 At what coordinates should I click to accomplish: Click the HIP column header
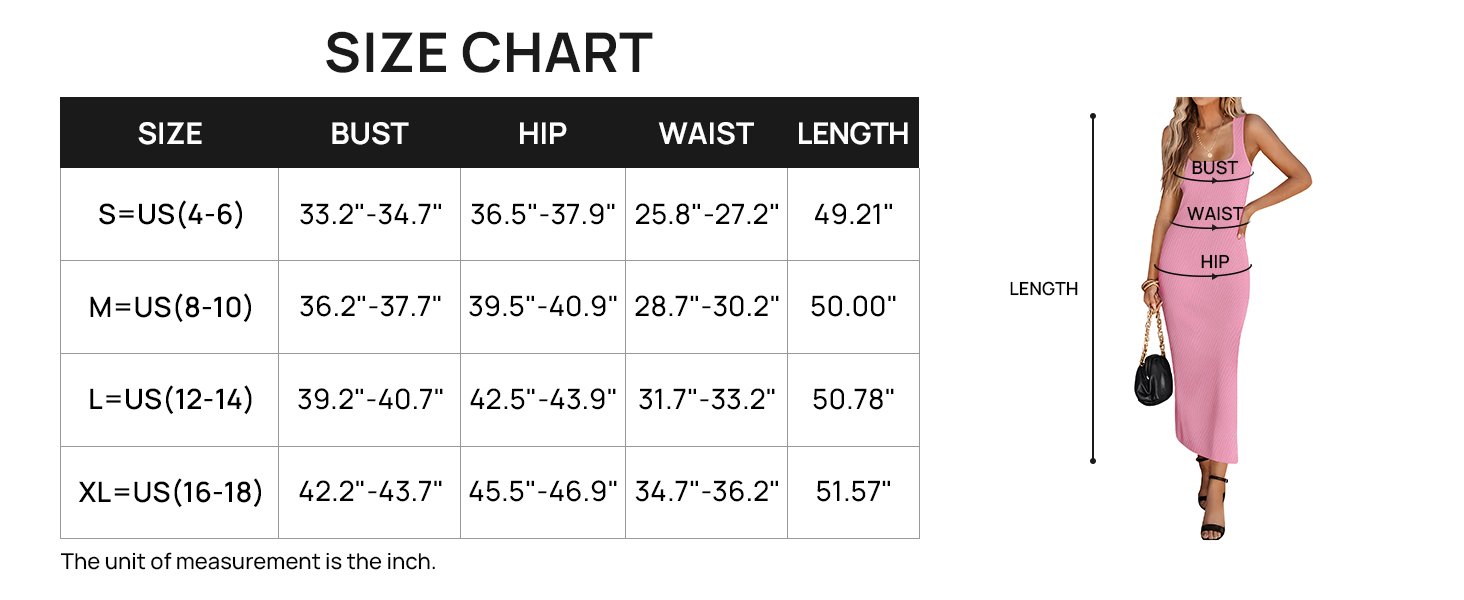[542, 134]
